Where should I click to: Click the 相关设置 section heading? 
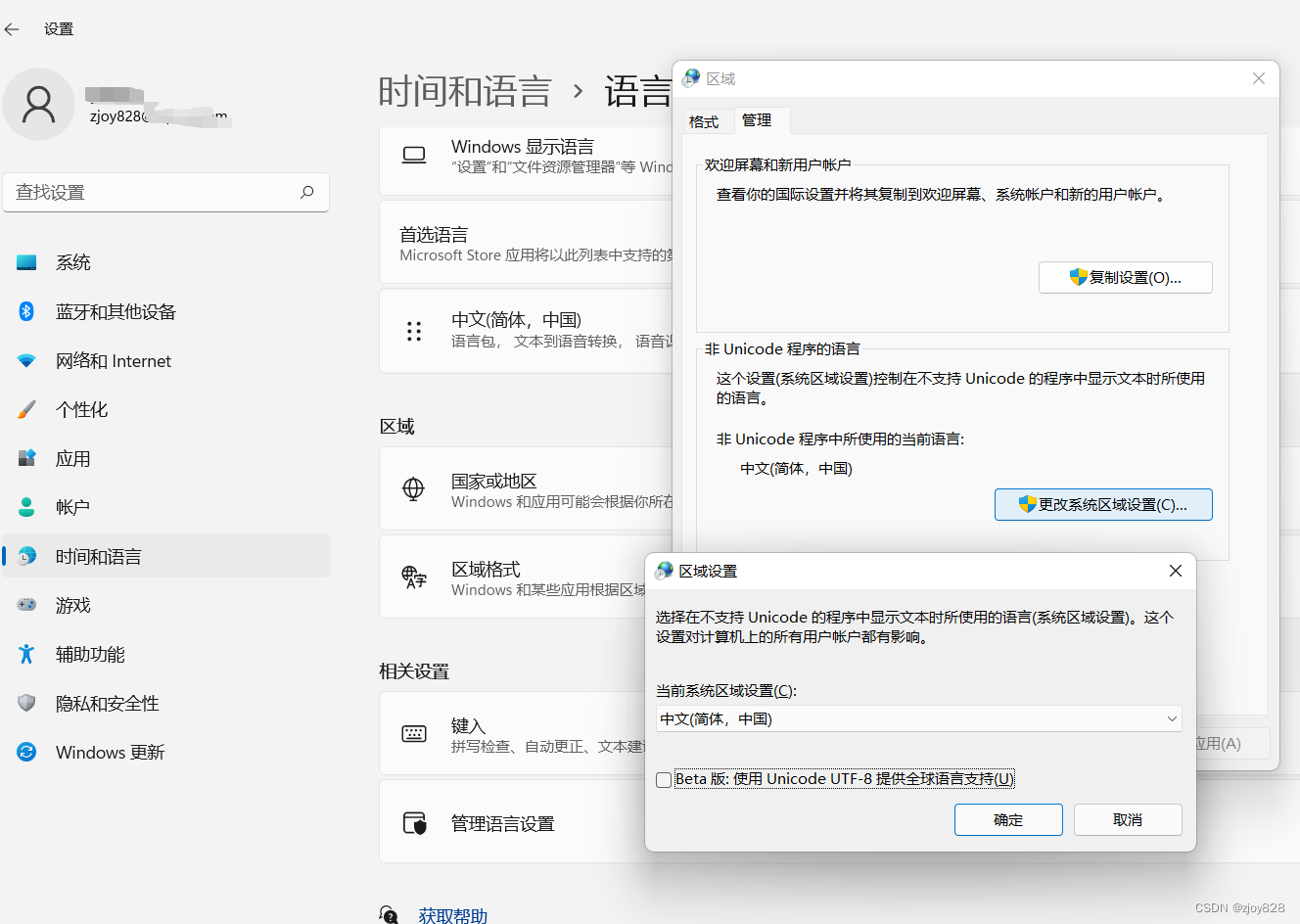click(x=414, y=671)
